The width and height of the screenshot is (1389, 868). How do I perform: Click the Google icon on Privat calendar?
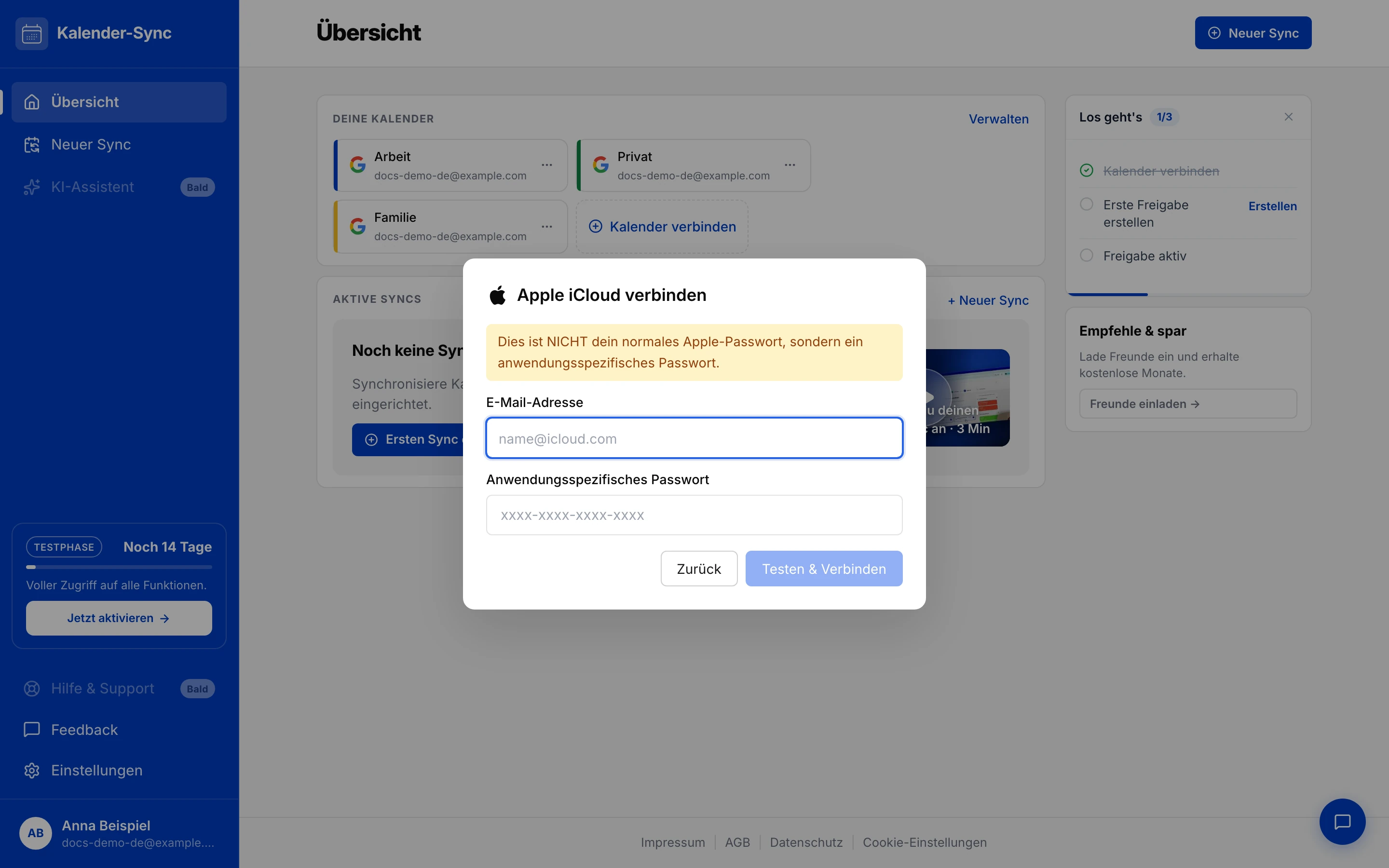coord(601,165)
